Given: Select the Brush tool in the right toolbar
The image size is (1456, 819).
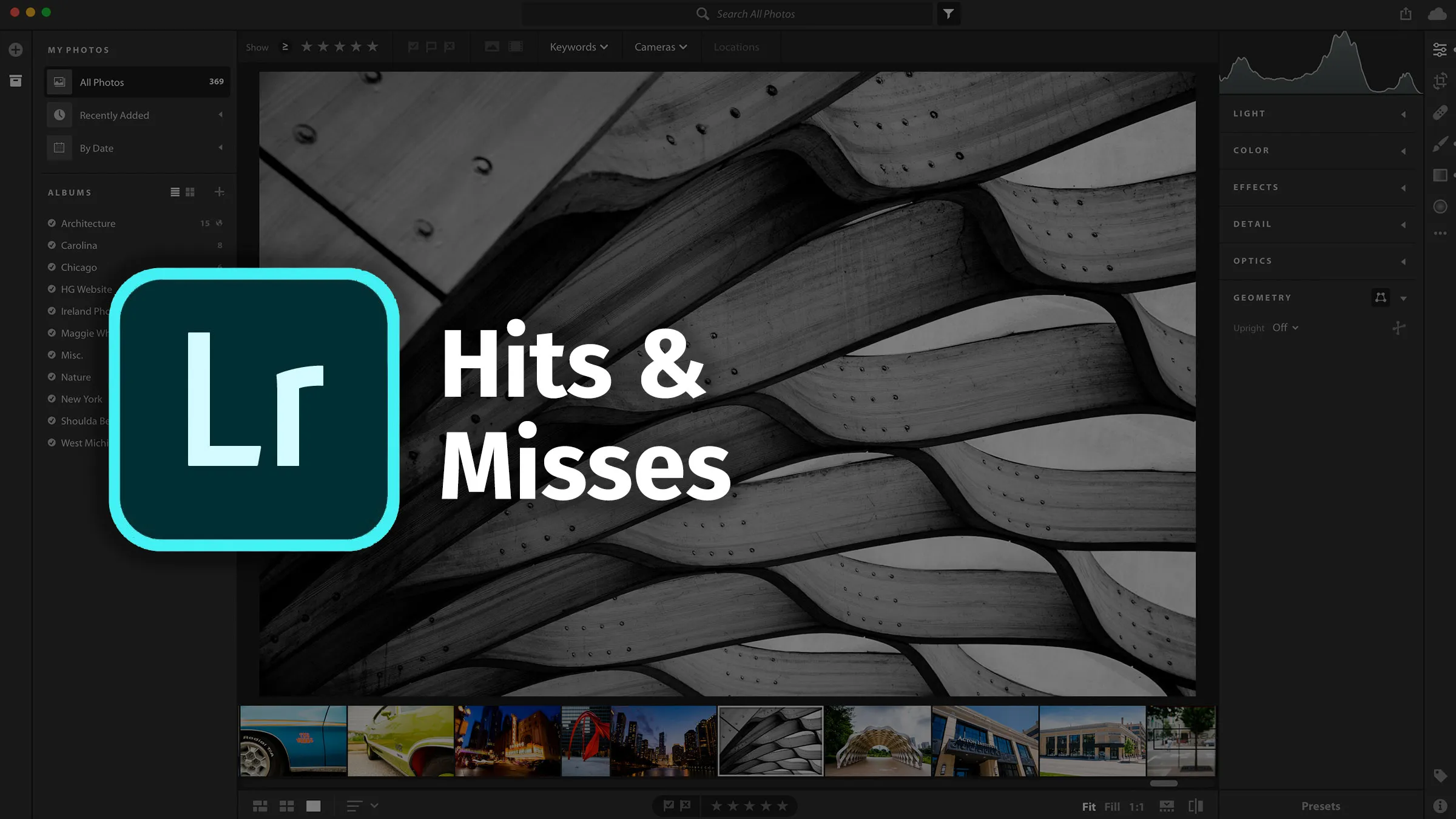Looking at the screenshot, I should coord(1440,144).
